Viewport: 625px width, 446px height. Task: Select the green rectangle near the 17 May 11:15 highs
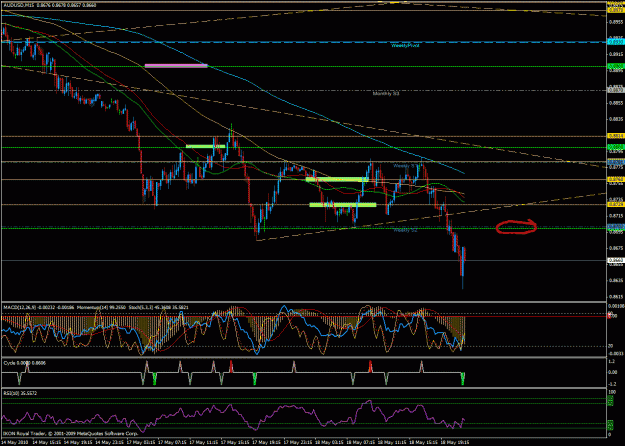coord(206,146)
